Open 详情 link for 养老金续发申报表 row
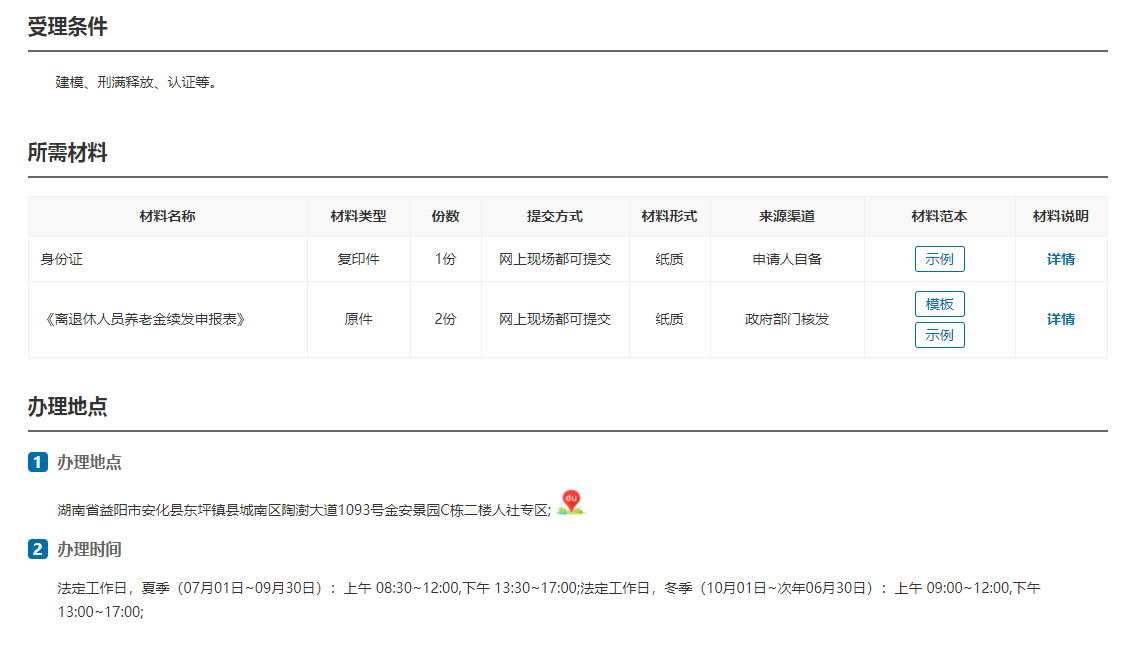1147x663 pixels. click(x=1061, y=319)
